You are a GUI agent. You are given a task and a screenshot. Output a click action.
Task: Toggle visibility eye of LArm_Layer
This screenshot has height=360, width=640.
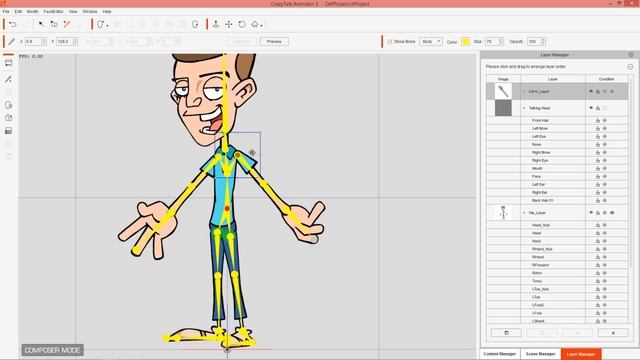coord(591,91)
